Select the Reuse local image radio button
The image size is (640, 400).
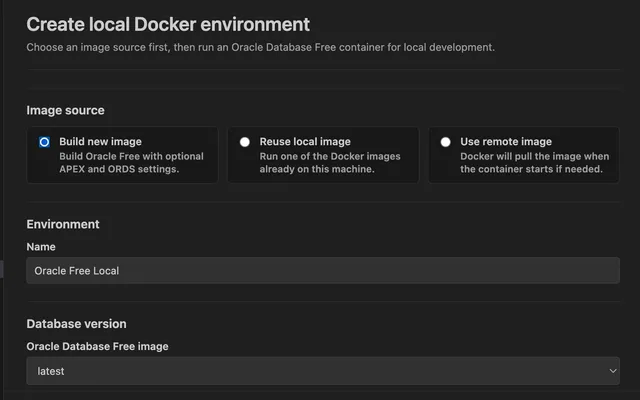[x=245, y=142]
